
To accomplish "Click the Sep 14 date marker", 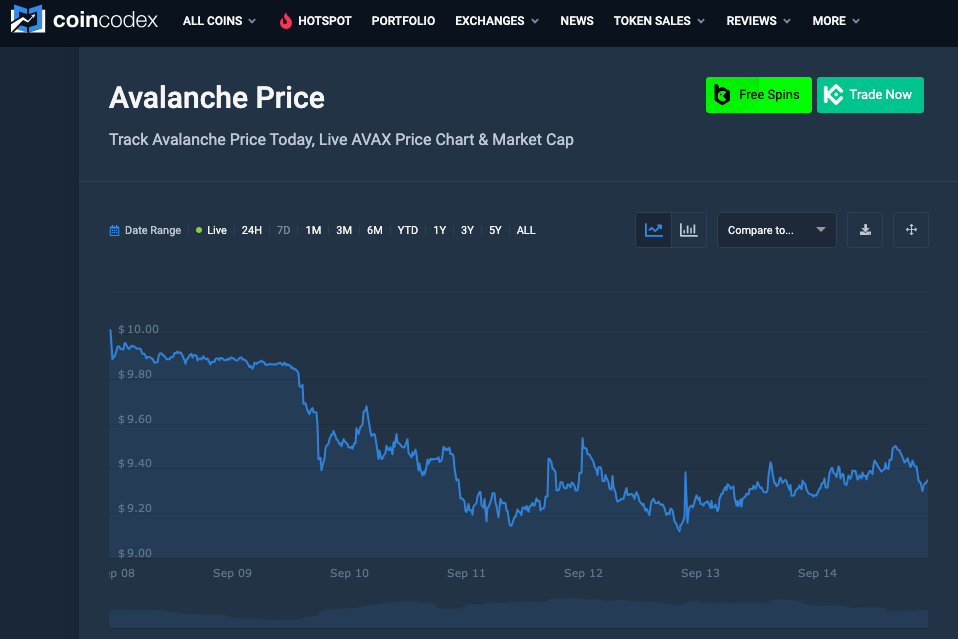I will (817, 573).
